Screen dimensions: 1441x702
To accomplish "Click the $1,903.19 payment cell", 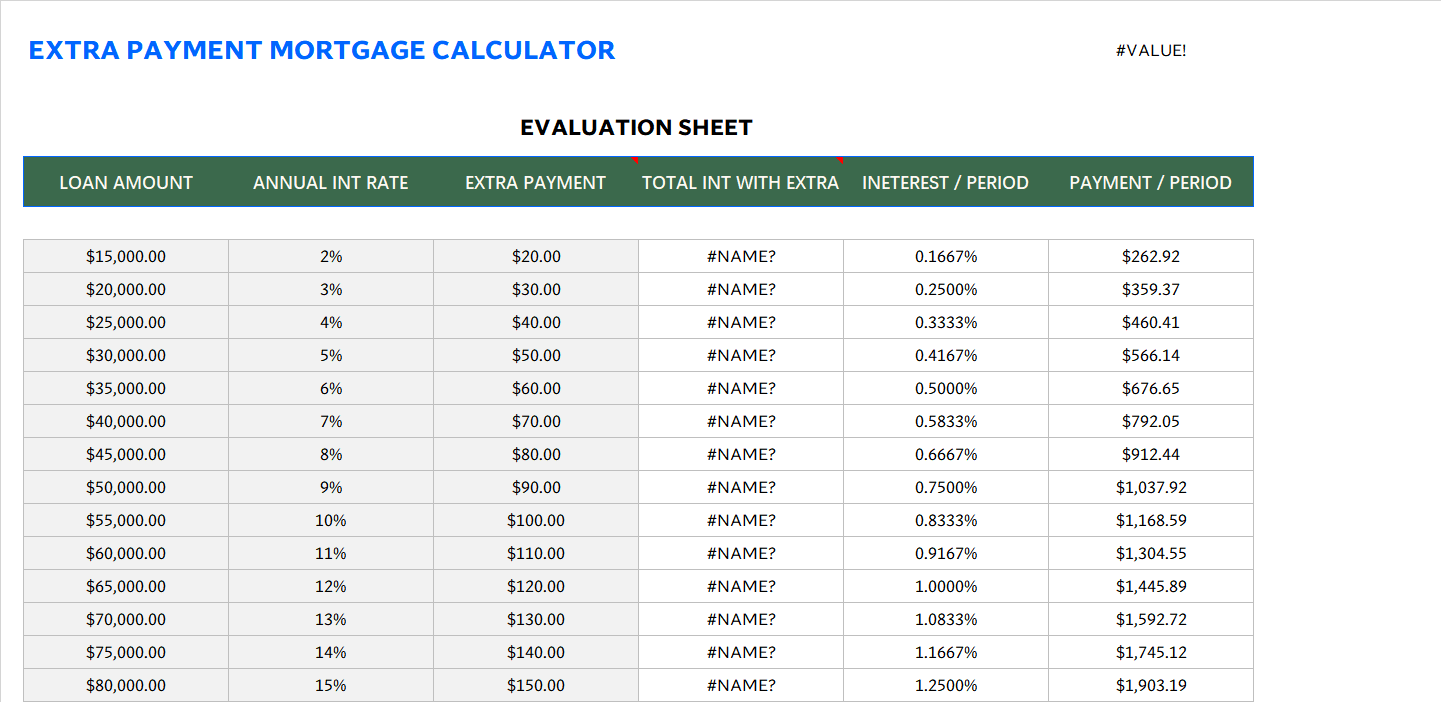I will tap(1151, 685).
